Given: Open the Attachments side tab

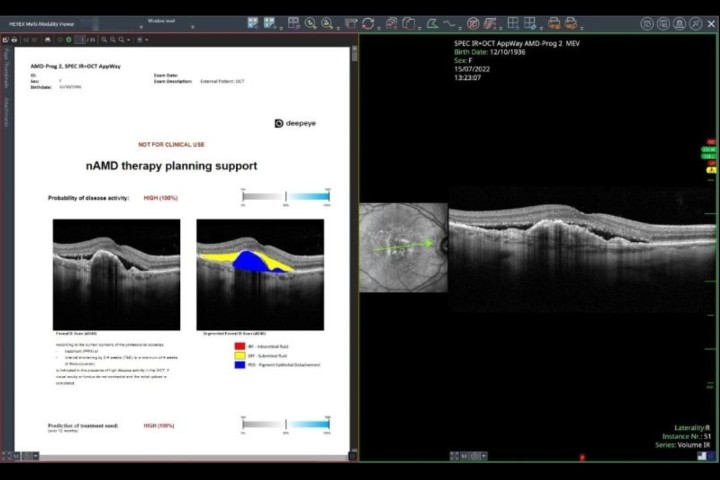Looking at the screenshot, I should (6, 110).
